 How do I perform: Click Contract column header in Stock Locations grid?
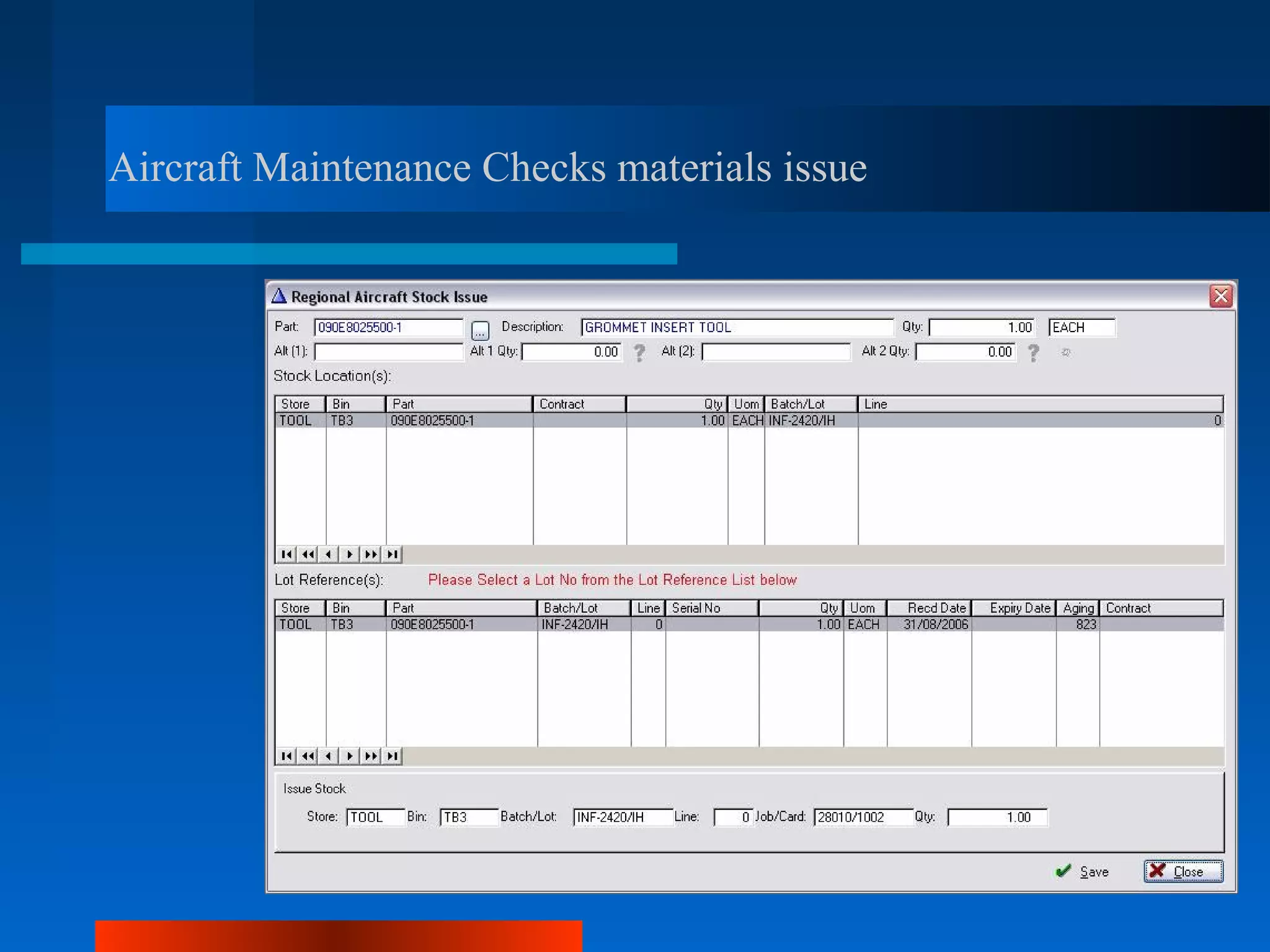click(x=579, y=404)
